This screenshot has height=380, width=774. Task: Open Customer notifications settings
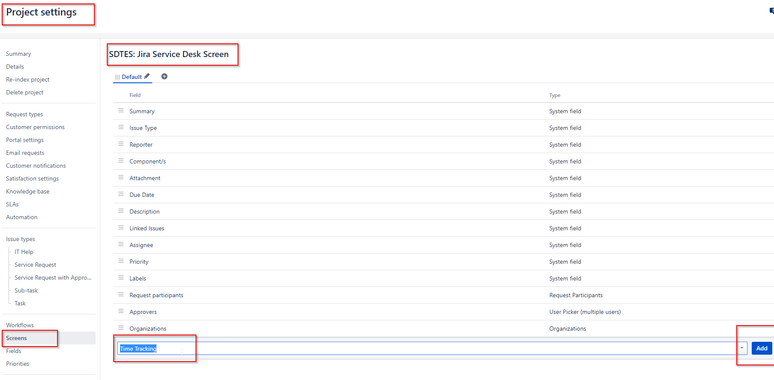click(x=36, y=165)
